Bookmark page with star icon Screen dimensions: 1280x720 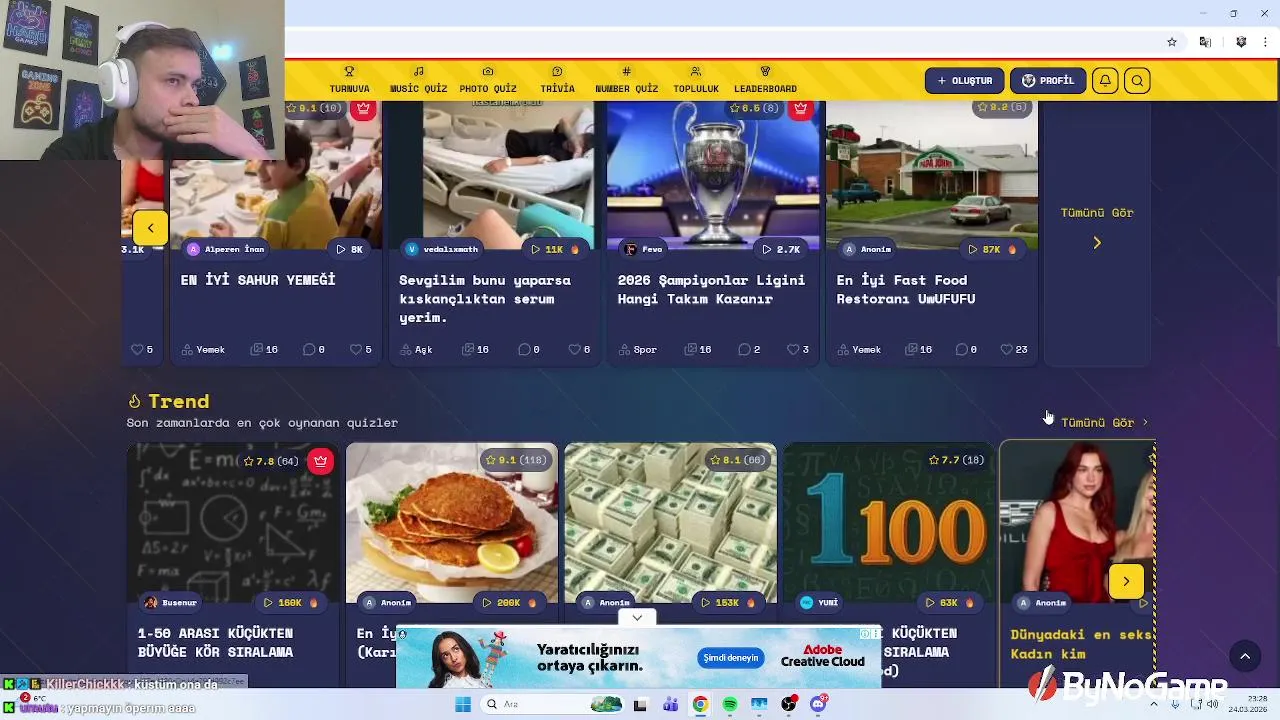(x=1172, y=42)
